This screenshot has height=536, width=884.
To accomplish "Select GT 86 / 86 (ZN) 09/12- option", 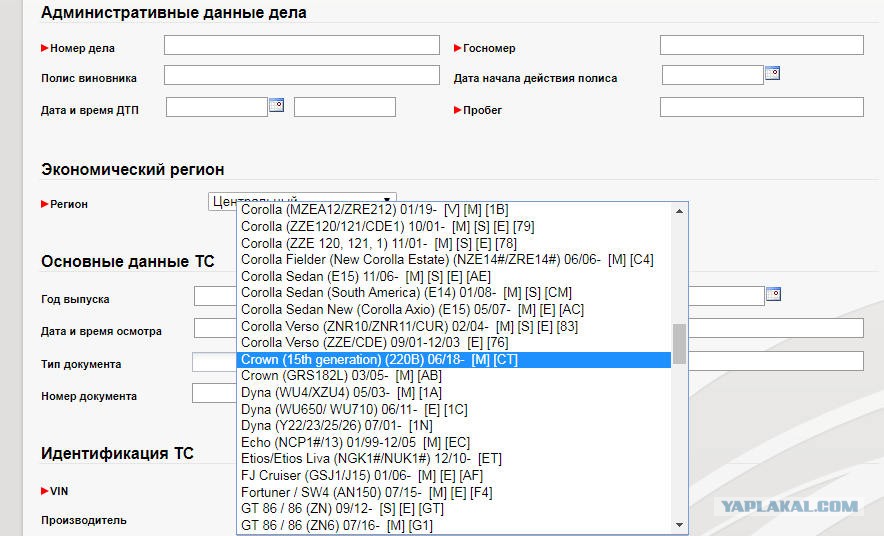I will 454,510.
